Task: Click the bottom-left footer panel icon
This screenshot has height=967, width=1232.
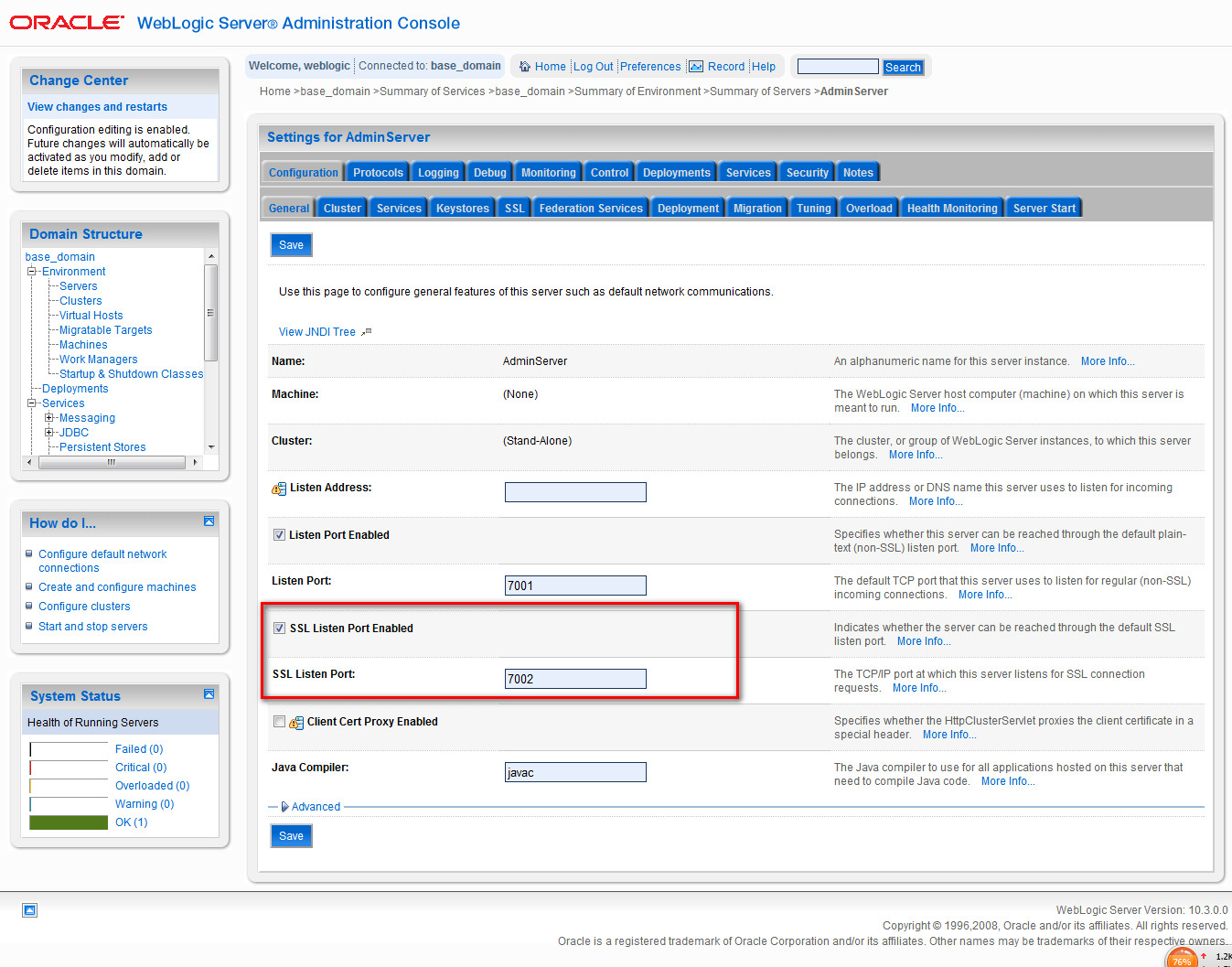Action: [x=30, y=910]
